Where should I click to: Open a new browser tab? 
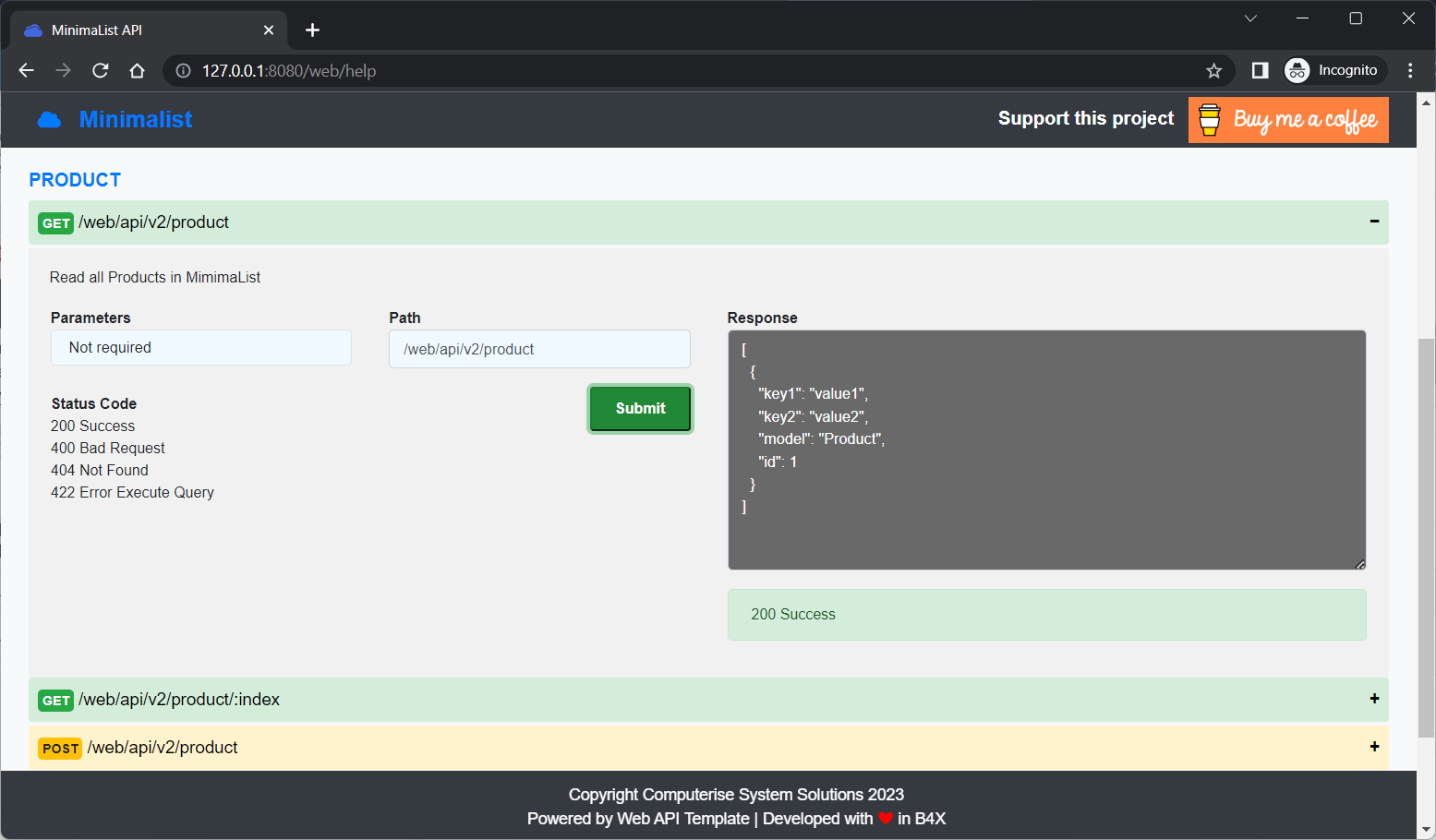(x=313, y=30)
